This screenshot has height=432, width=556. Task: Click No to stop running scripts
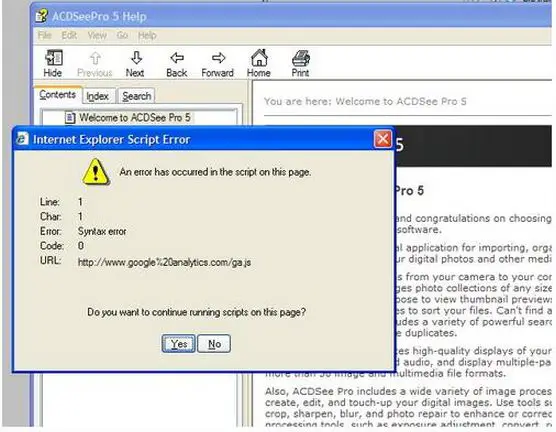[214, 344]
